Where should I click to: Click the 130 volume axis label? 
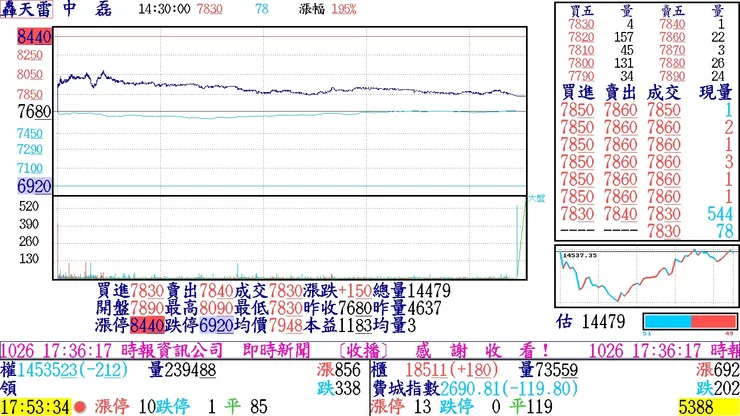tap(29, 259)
